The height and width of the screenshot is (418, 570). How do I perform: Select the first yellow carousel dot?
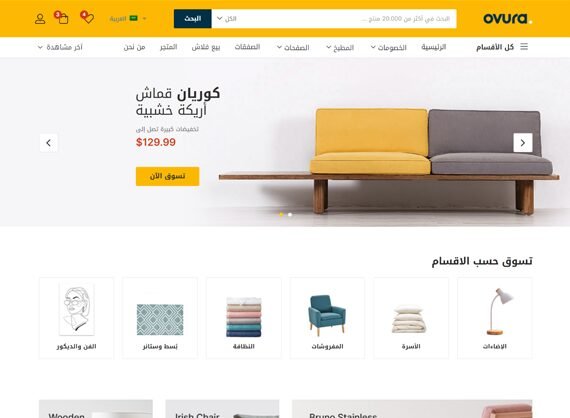(x=281, y=214)
